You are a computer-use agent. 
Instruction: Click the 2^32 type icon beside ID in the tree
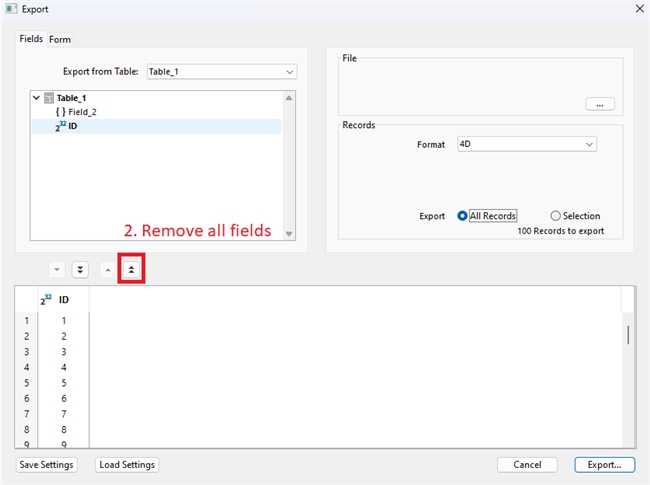pos(60,126)
